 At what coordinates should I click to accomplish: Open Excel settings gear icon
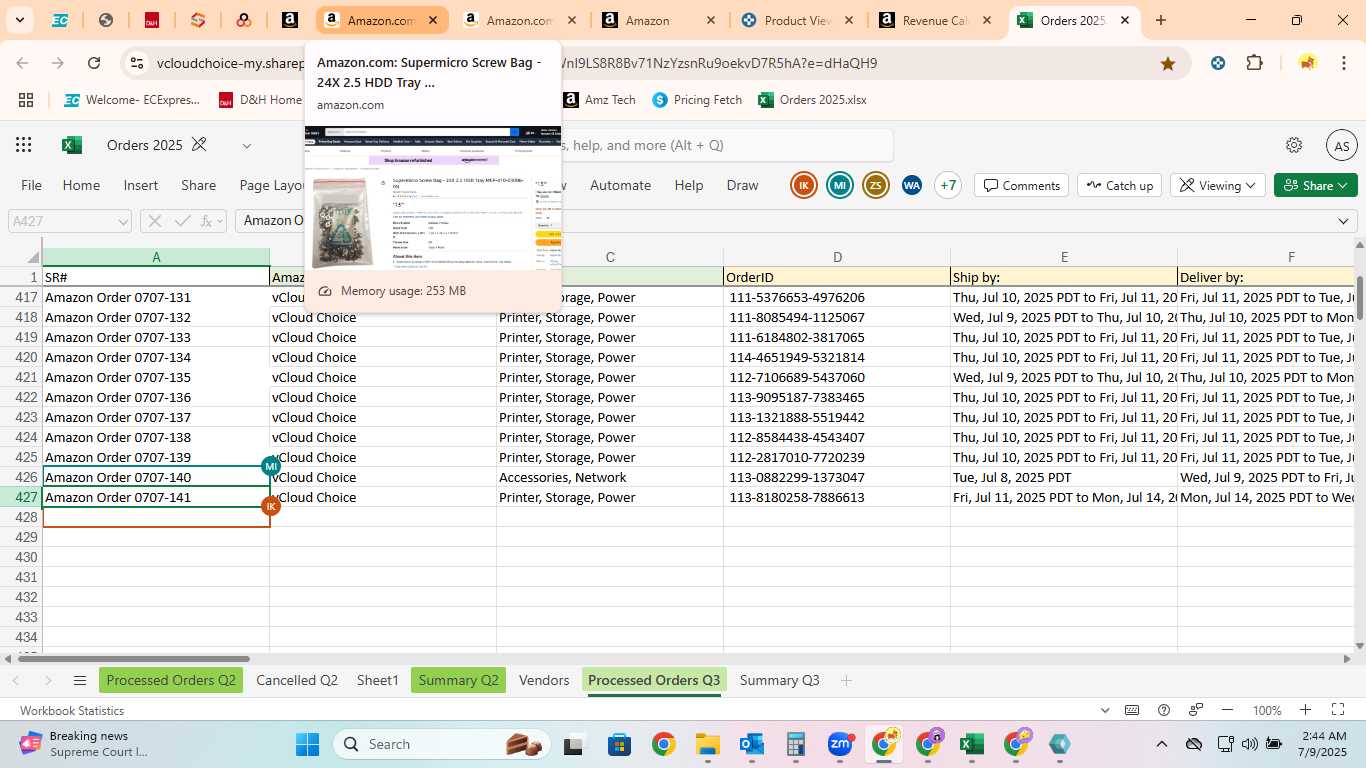coord(1294,145)
